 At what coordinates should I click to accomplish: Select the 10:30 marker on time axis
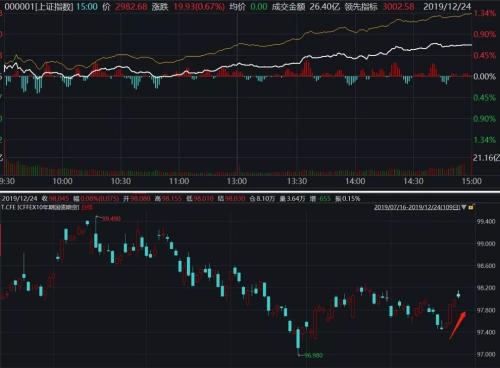click(x=121, y=181)
